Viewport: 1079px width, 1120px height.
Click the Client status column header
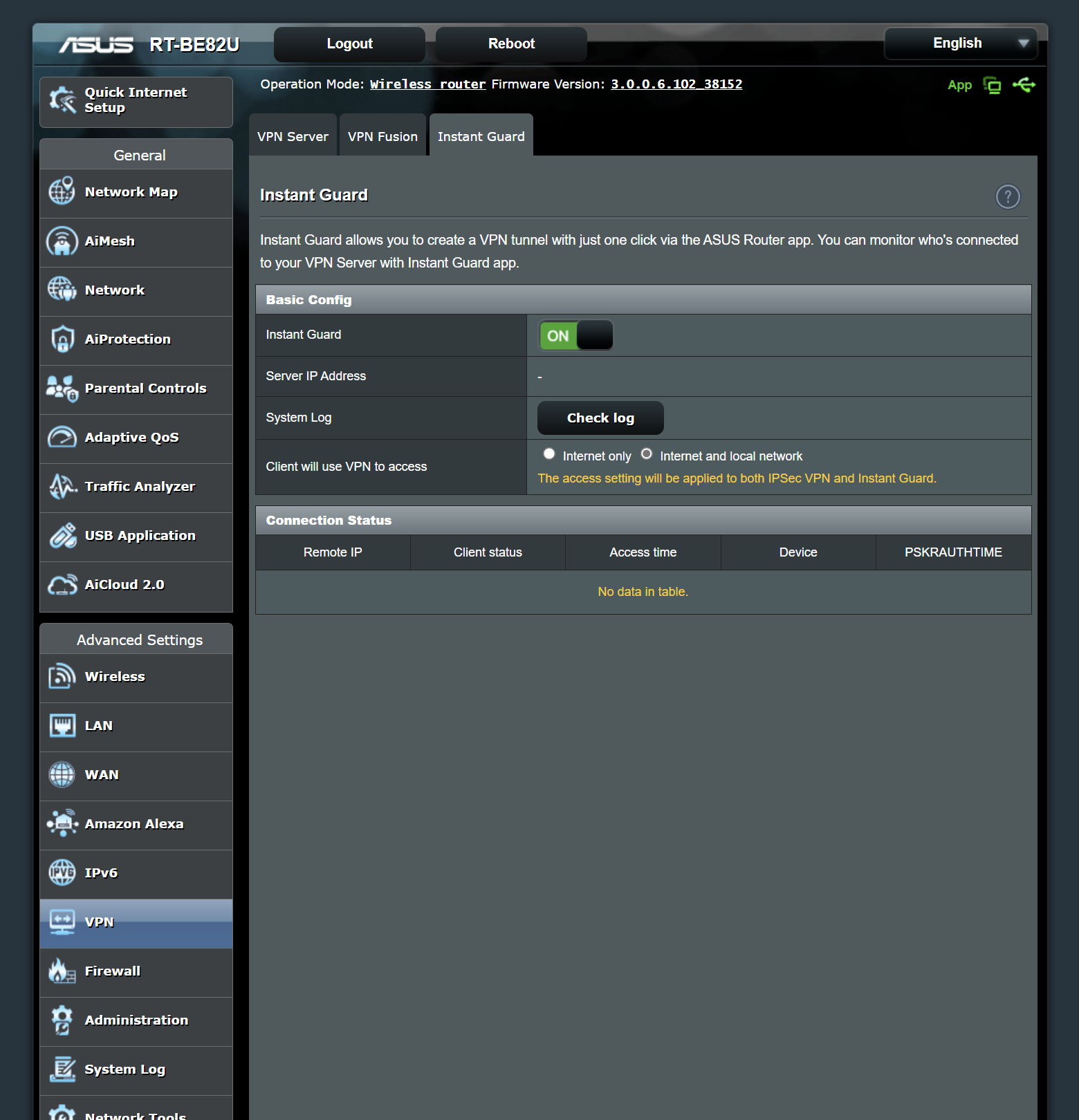click(488, 552)
